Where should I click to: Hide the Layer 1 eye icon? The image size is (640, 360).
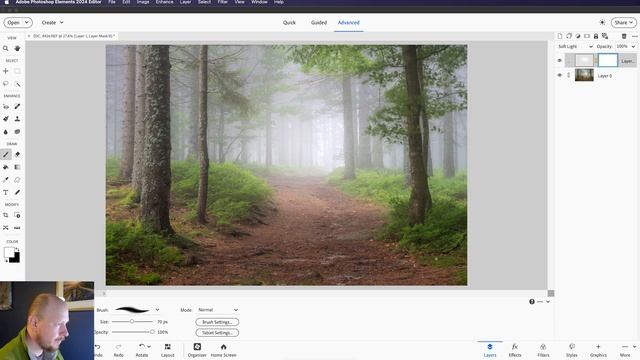[560, 60]
